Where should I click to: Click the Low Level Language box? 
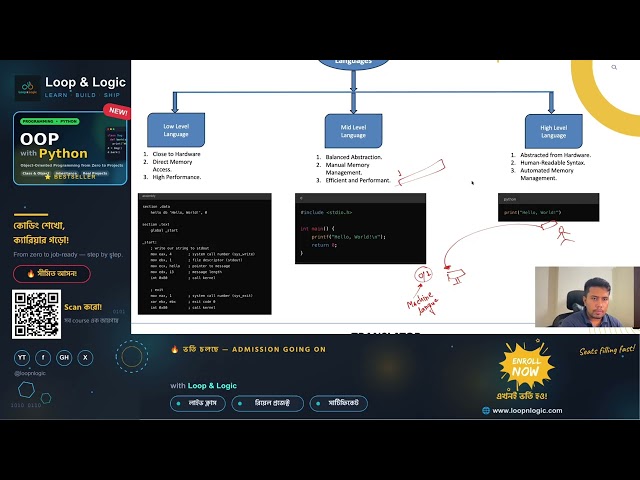(176, 130)
